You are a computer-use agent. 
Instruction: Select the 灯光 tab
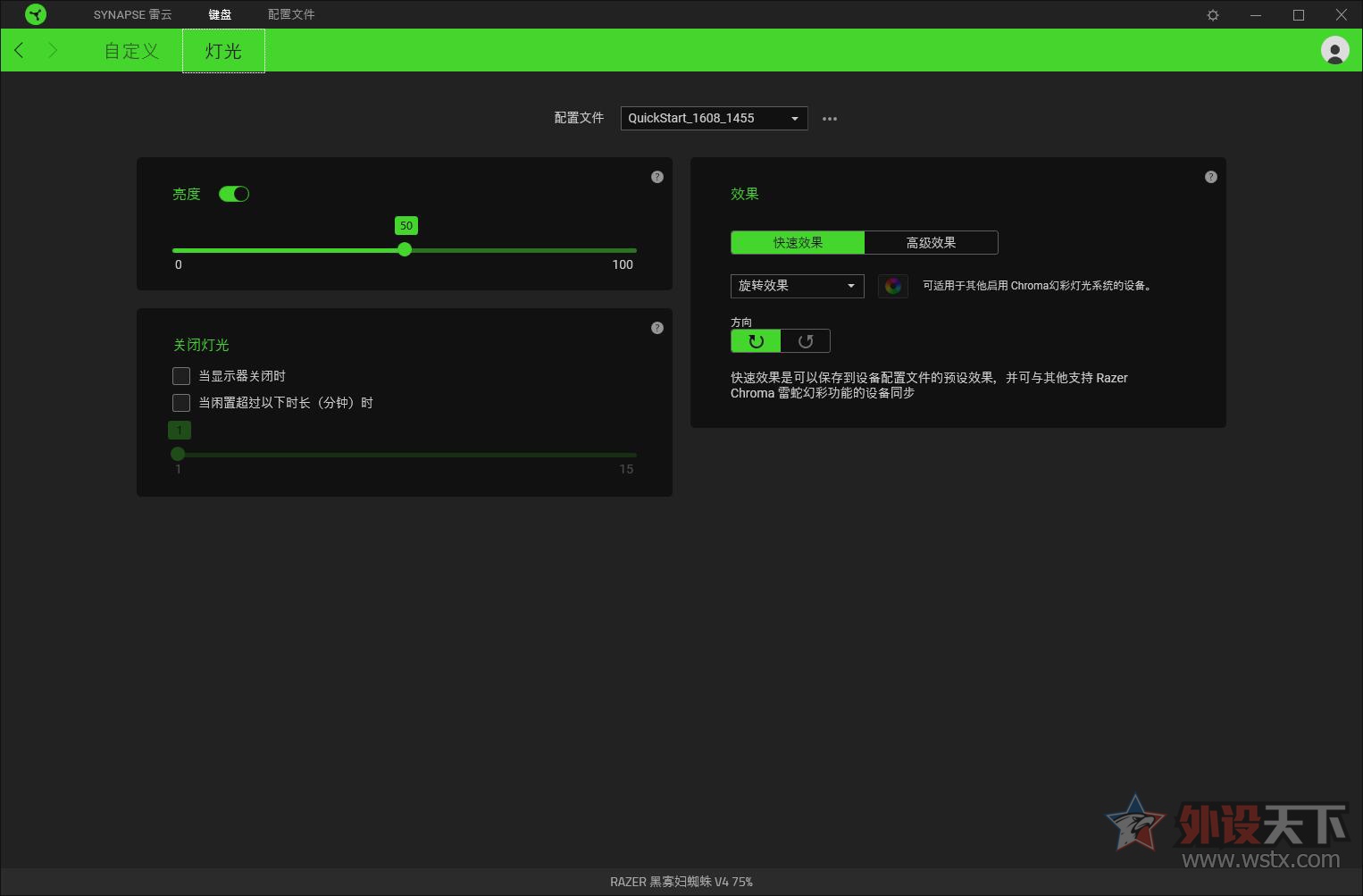point(223,51)
